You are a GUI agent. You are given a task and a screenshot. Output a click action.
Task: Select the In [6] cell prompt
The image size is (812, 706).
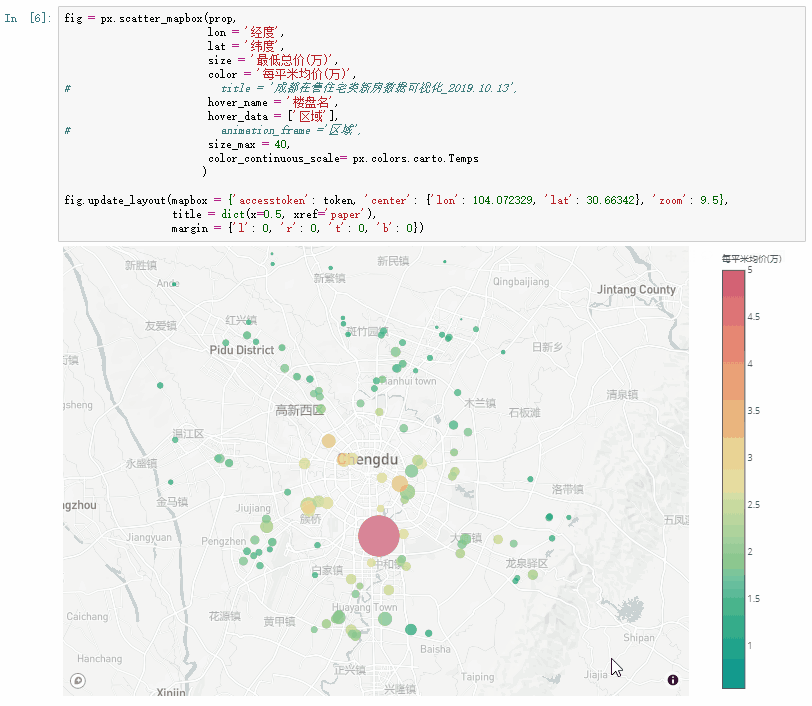[x=28, y=18]
